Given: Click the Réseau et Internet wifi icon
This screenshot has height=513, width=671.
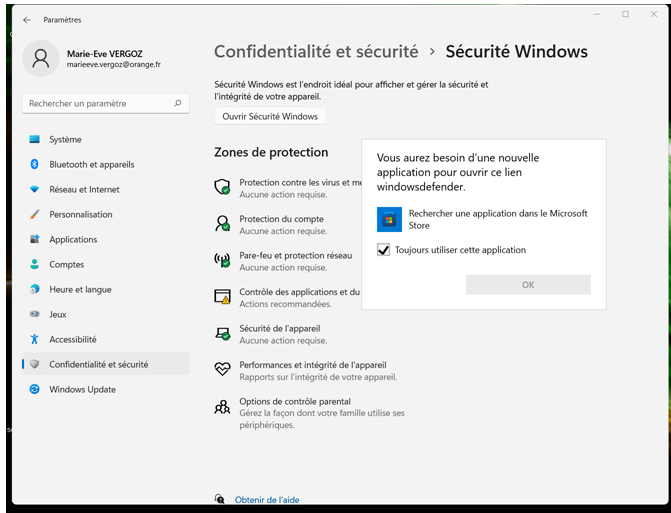Looking at the screenshot, I should [x=34, y=189].
